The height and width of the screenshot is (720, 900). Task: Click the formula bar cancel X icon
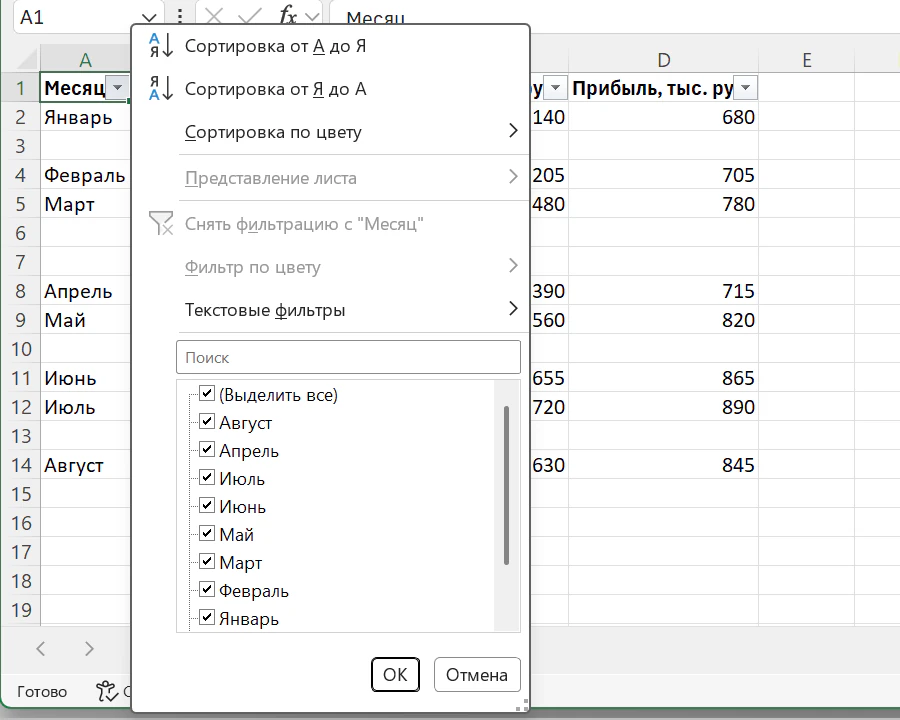[x=214, y=16]
